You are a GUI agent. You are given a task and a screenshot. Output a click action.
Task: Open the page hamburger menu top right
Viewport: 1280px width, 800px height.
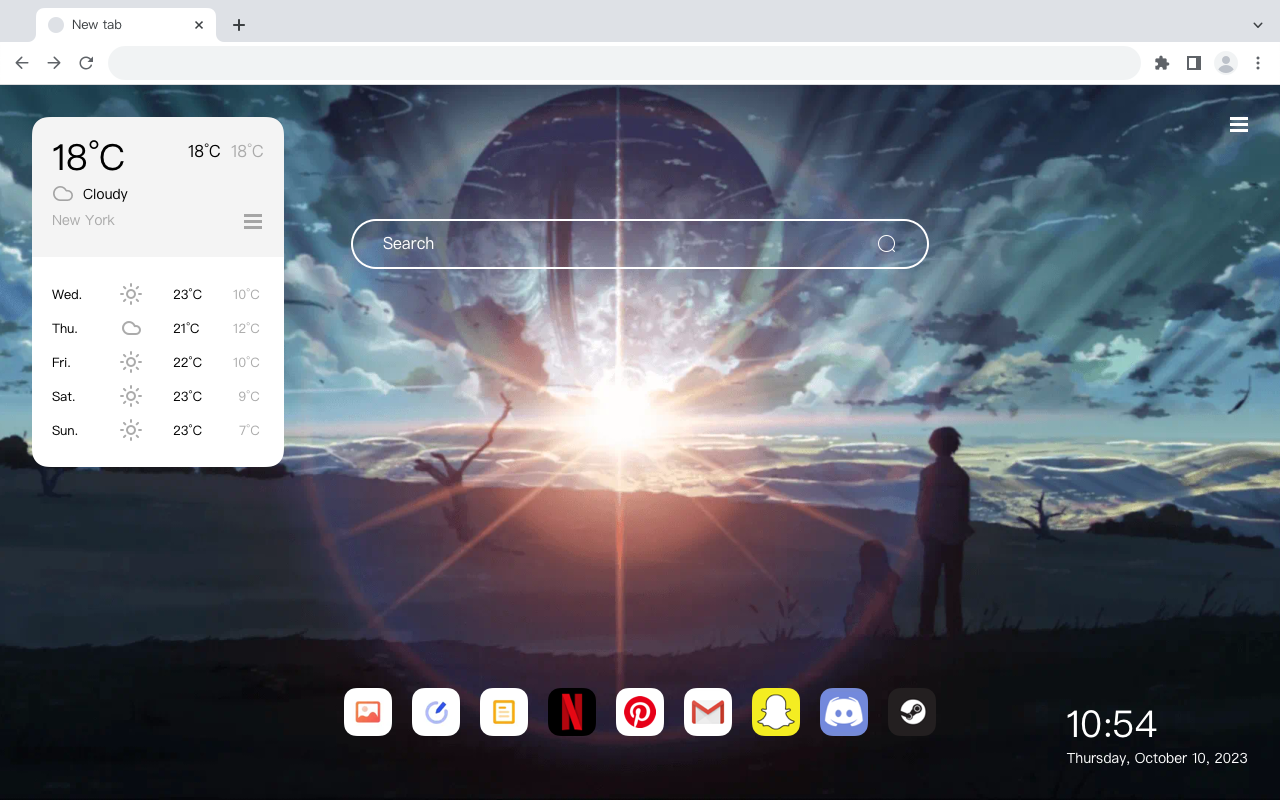pos(1239,124)
